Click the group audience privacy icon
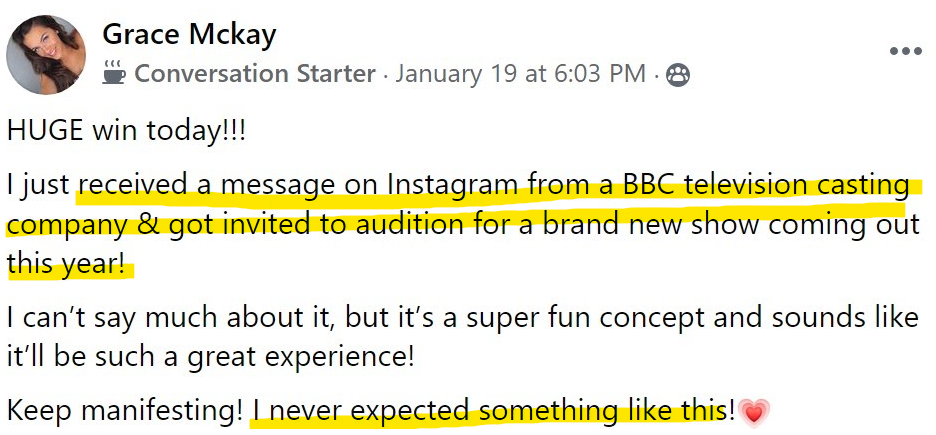Screen dimensions: 936x435 (x=678, y=74)
